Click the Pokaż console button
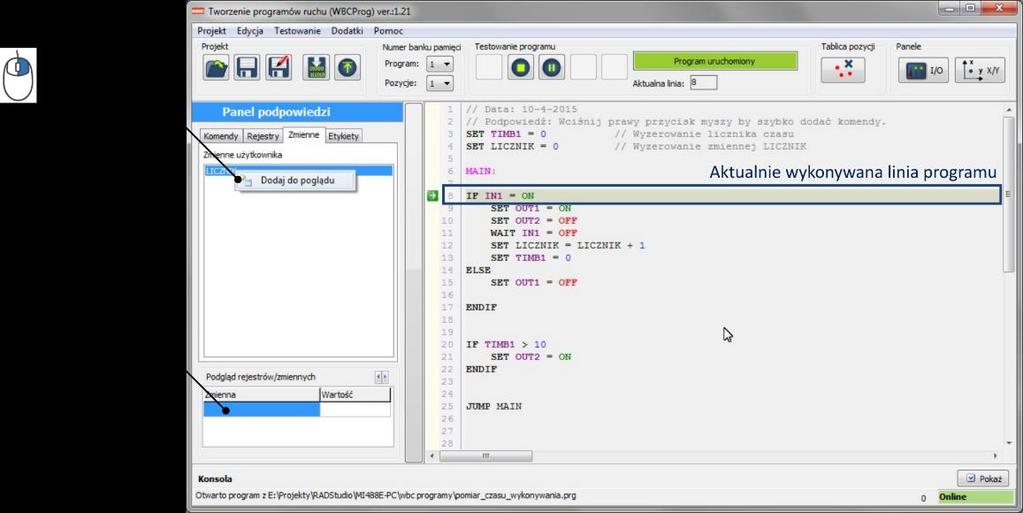This screenshot has width=1023, height=513. [983, 478]
